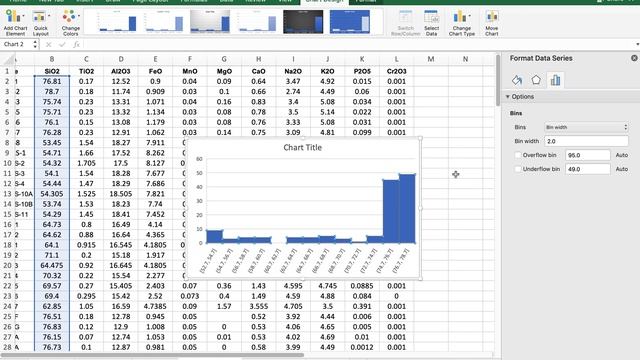The image size is (640, 360).
Task: Click the Underflow bin value field
Action: [588, 169]
